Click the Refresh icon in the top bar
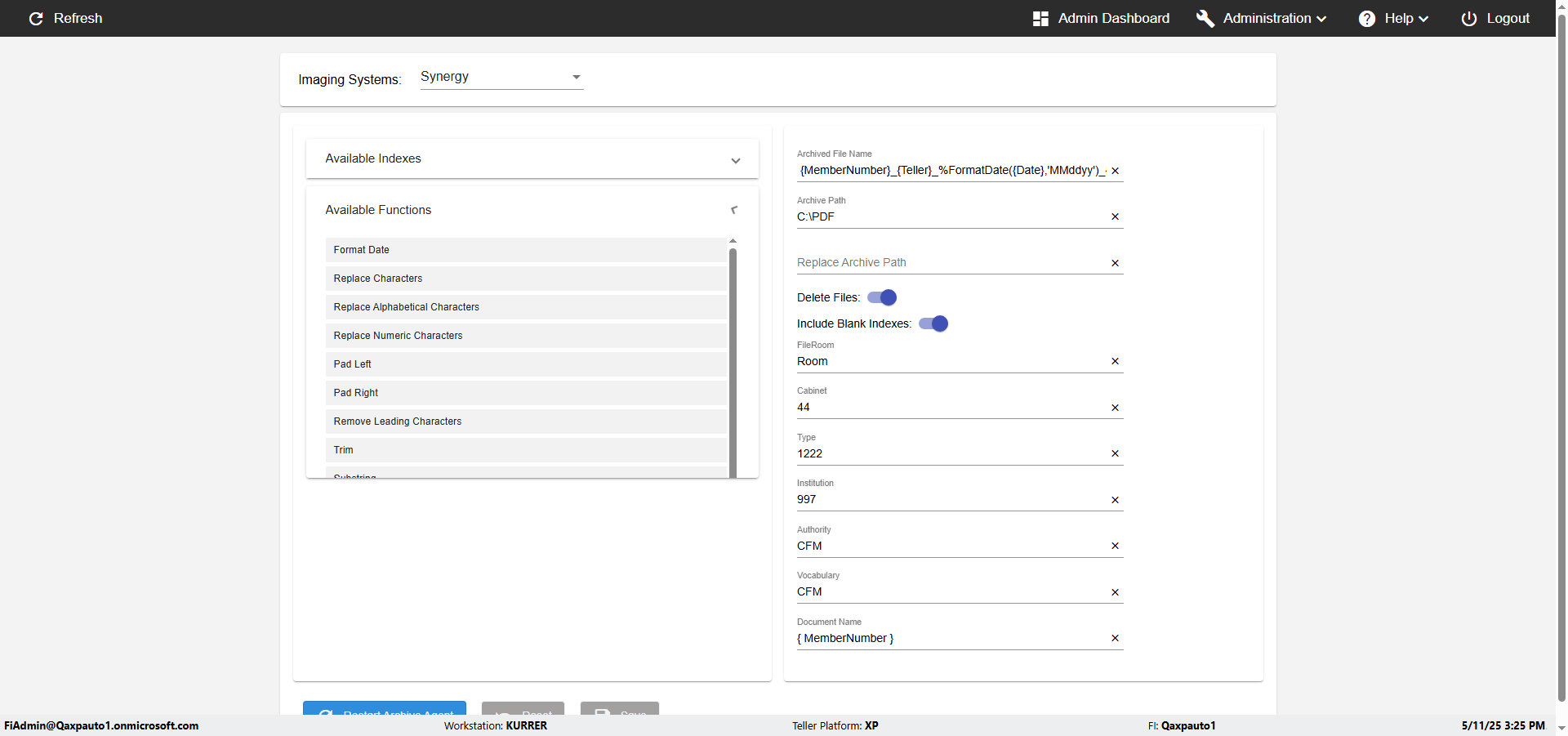Viewport: 1568px width, 736px height. (x=36, y=19)
